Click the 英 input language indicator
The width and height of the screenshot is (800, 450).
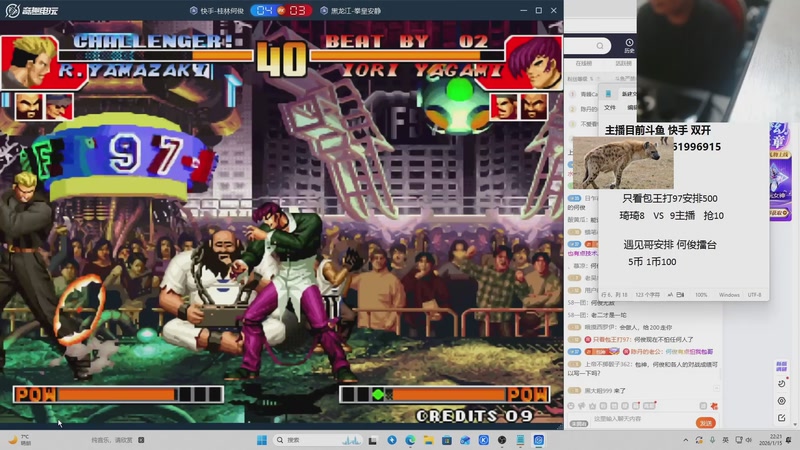point(725,440)
